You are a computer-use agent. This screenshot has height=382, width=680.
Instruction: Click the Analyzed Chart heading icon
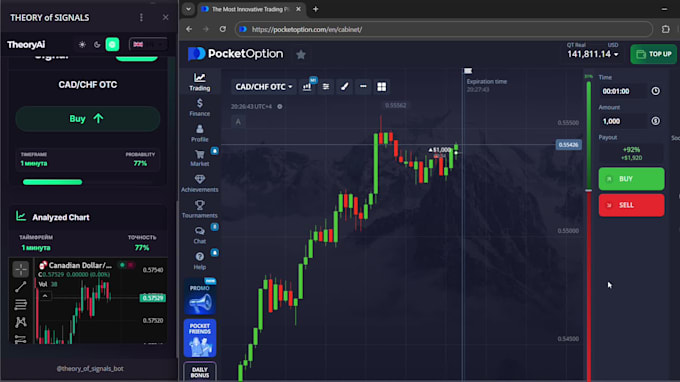(x=21, y=216)
